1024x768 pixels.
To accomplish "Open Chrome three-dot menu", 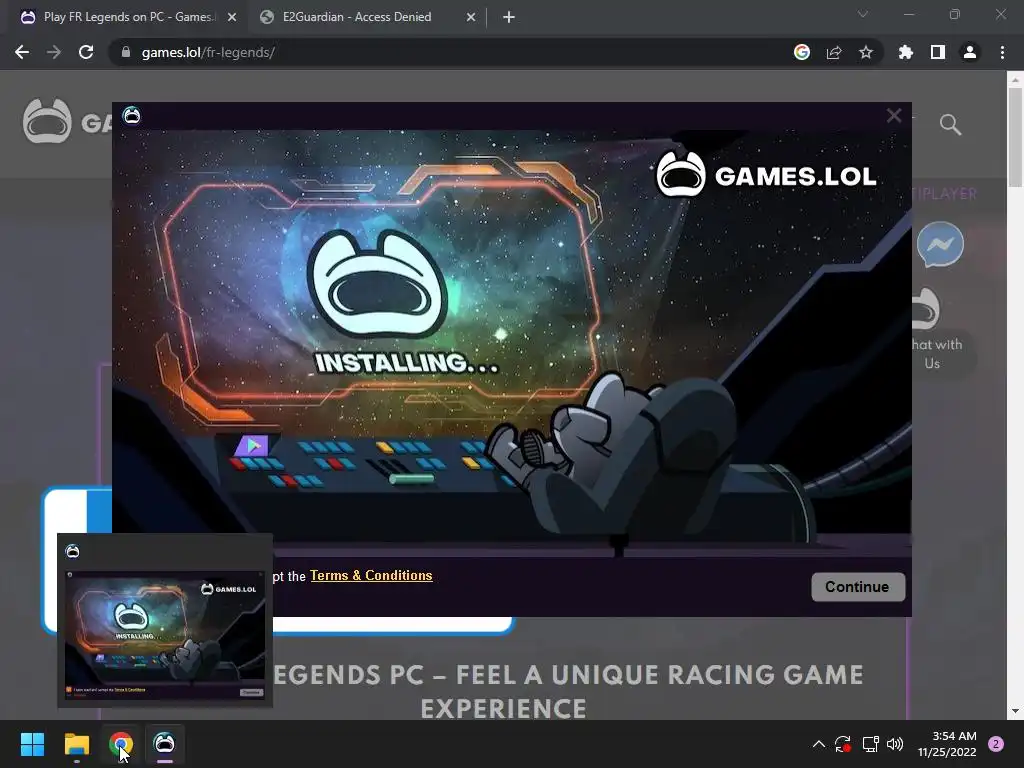I will pyautogui.click(x=1002, y=52).
